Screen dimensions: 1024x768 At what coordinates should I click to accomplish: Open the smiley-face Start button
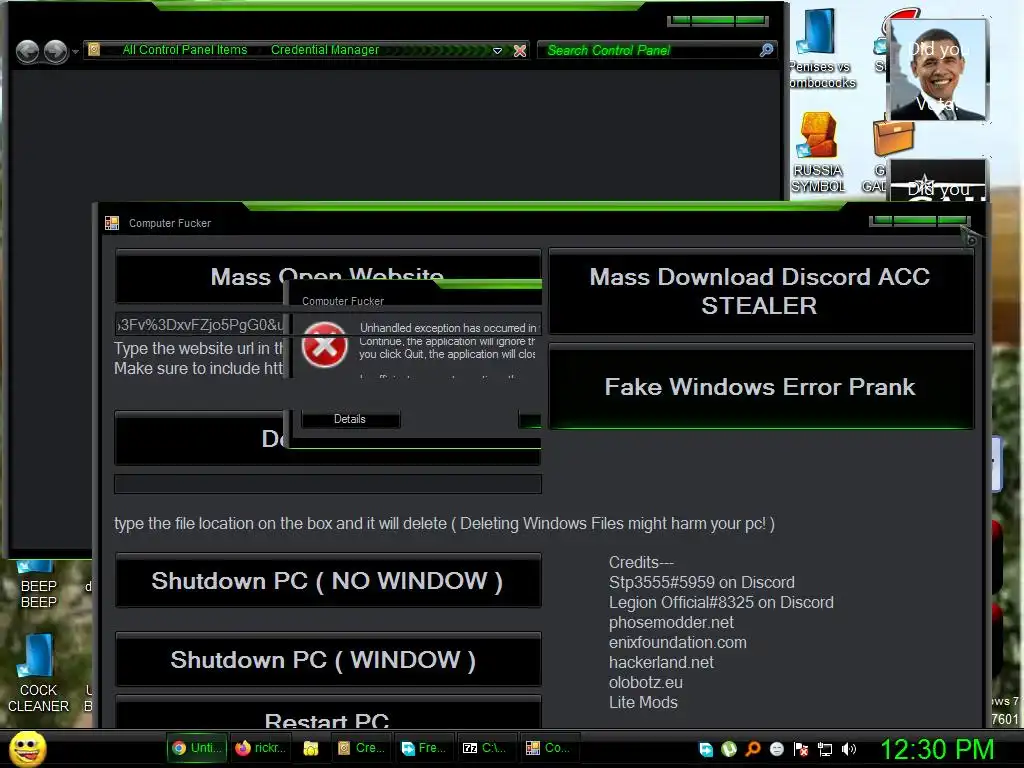click(28, 748)
